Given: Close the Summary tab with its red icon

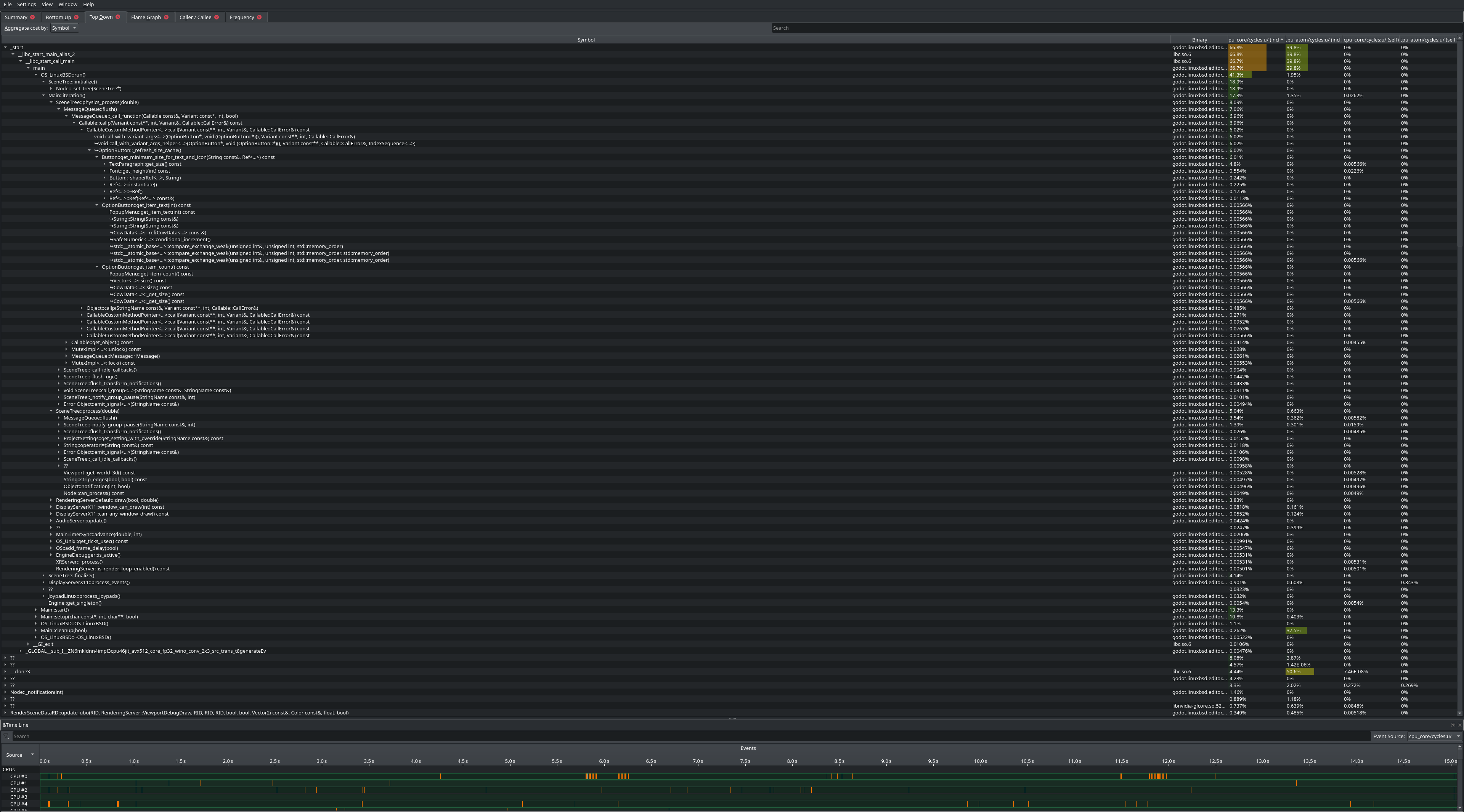Looking at the screenshot, I should (x=32, y=17).
